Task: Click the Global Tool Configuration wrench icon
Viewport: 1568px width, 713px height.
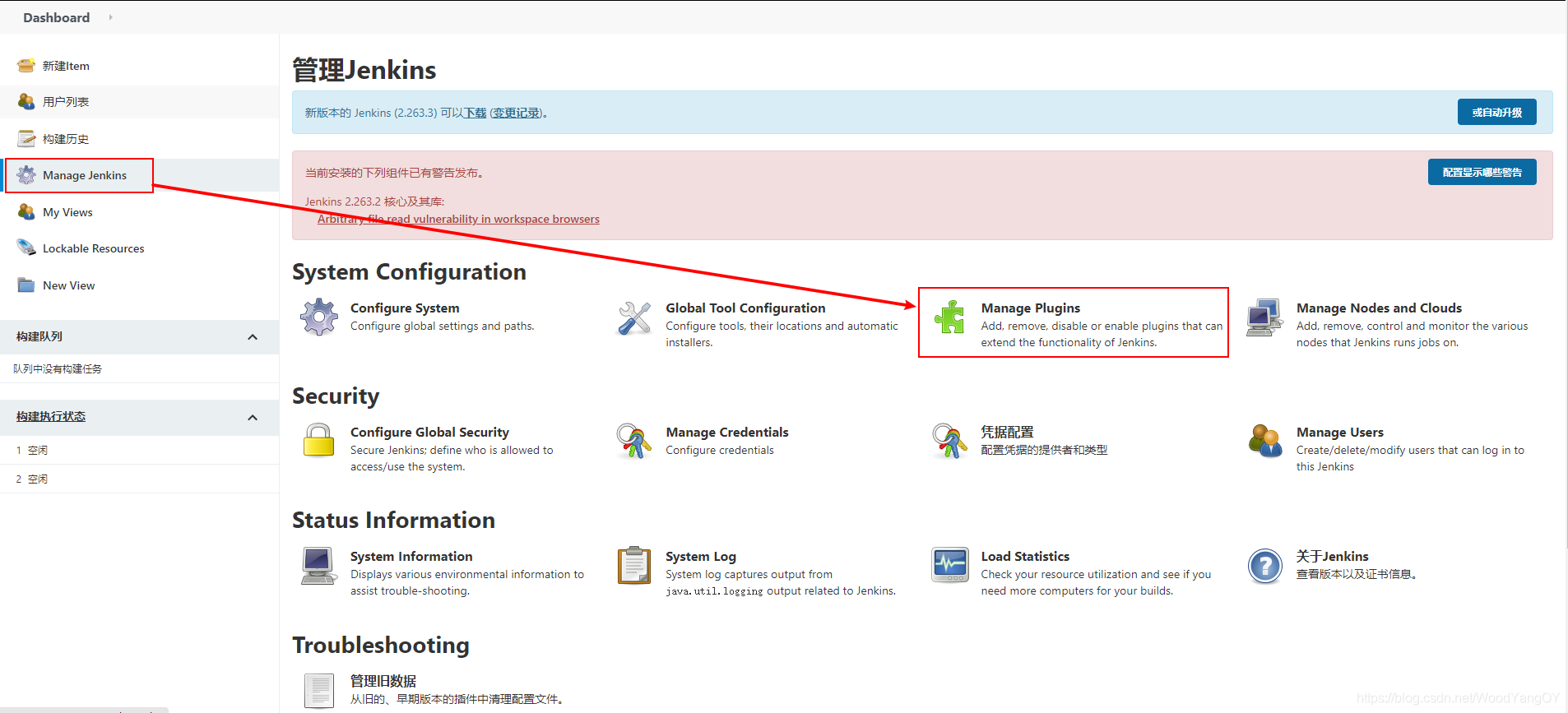Action: (x=634, y=317)
